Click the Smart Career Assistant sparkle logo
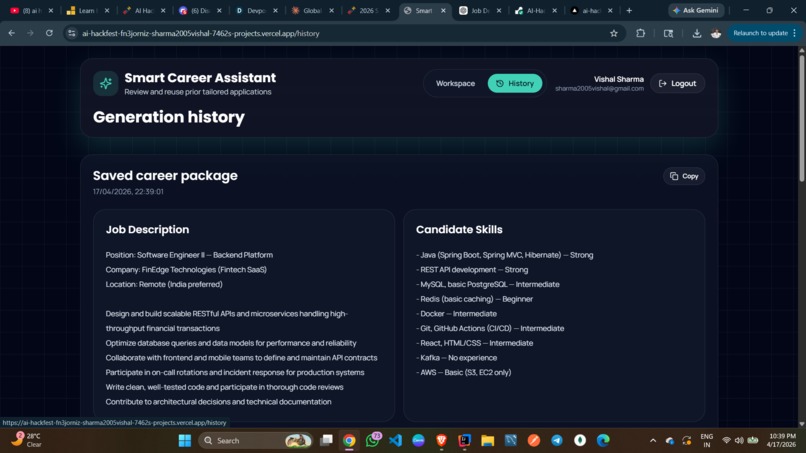 point(106,83)
